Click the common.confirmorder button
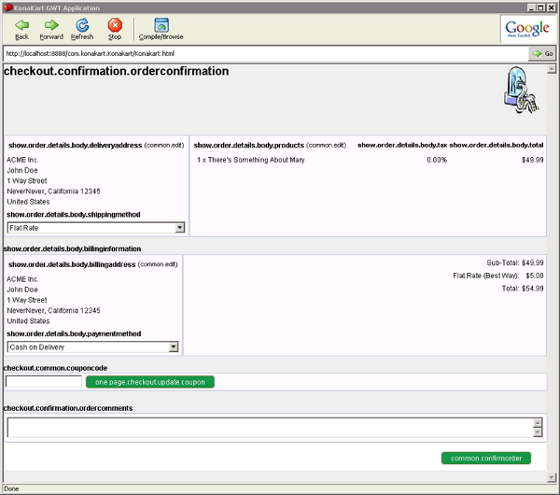 [x=486, y=458]
